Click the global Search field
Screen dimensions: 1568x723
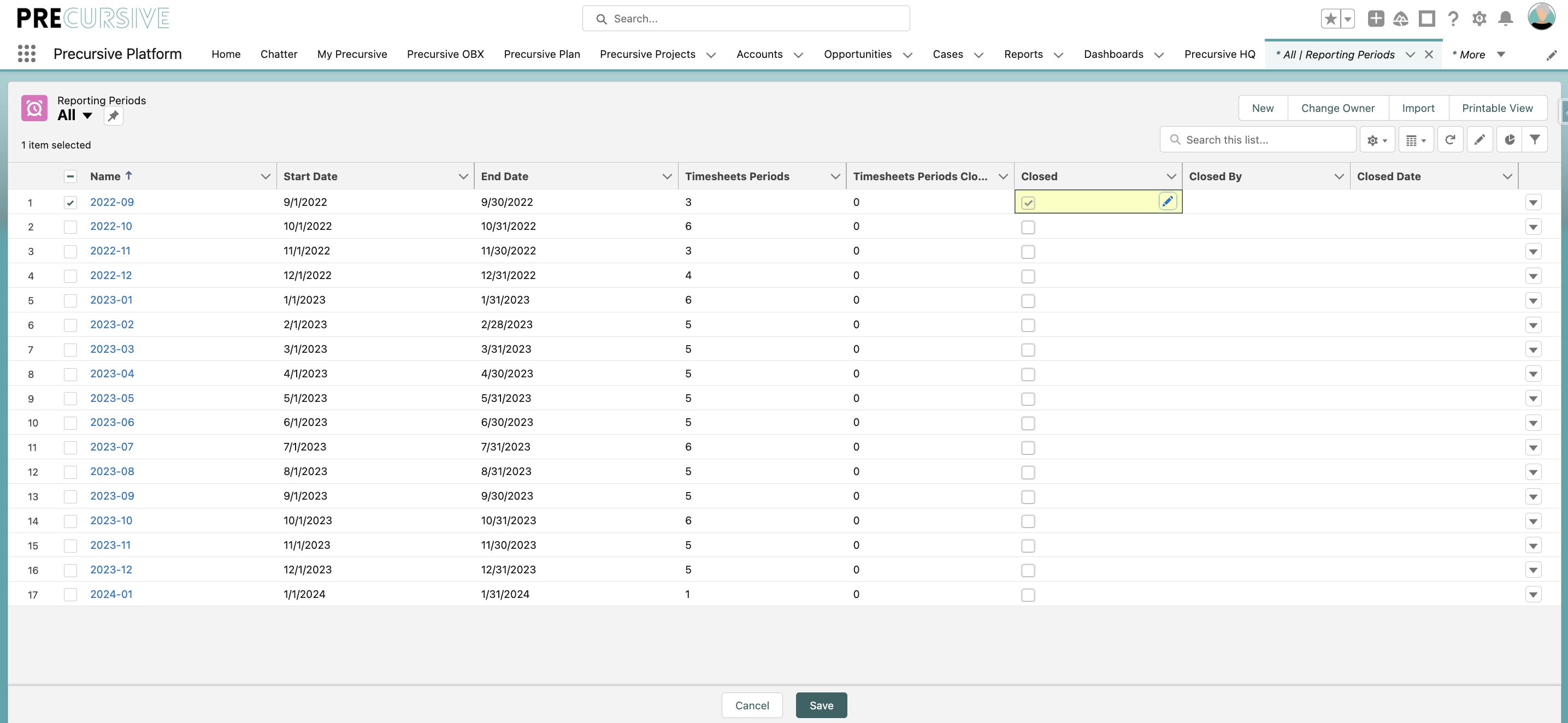(746, 19)
